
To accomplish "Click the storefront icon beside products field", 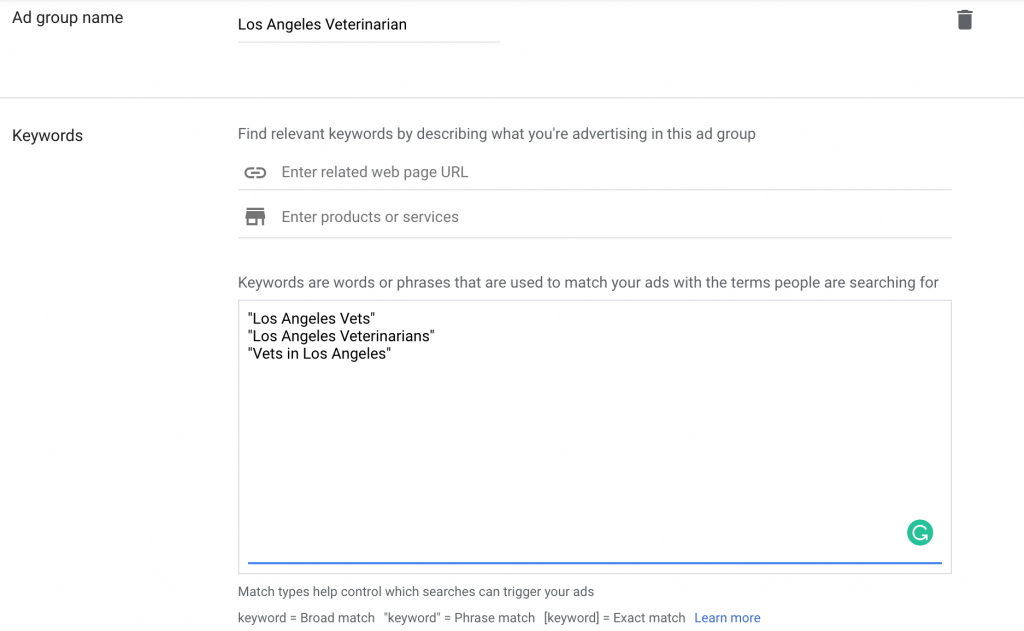I will coord(255,217).
